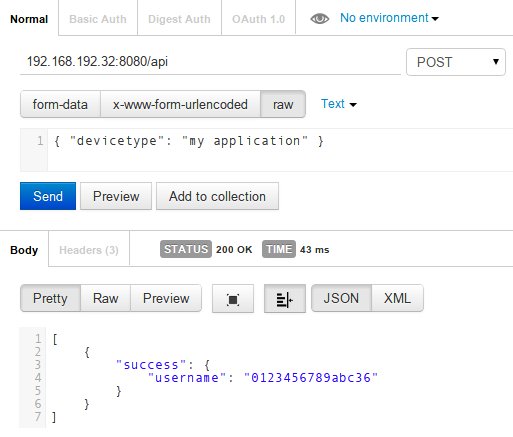Open the Digest Auth tab
Image resolution: width=513 pixels, height=437 pixels.
click(179, 19)
